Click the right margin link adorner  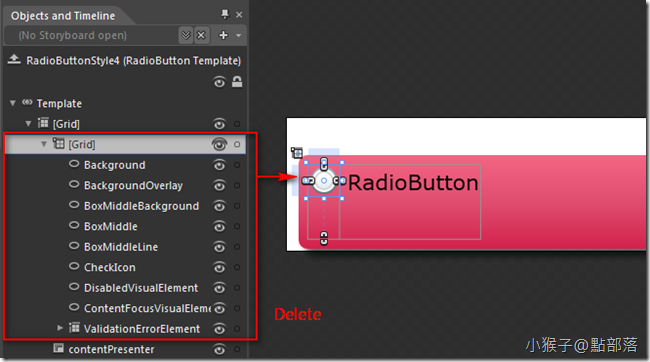tap(340, 181)
